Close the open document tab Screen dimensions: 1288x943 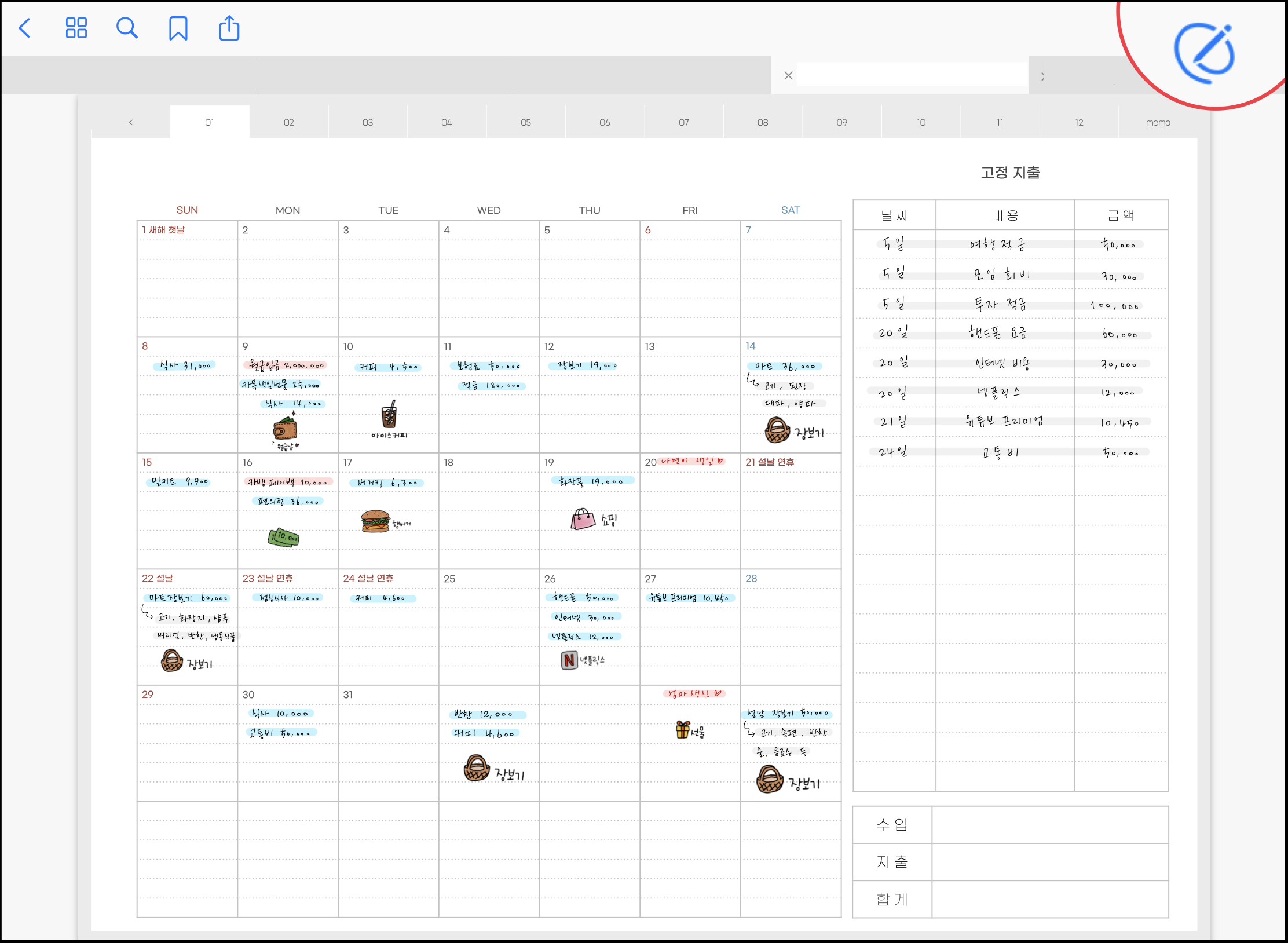[788, 75]
